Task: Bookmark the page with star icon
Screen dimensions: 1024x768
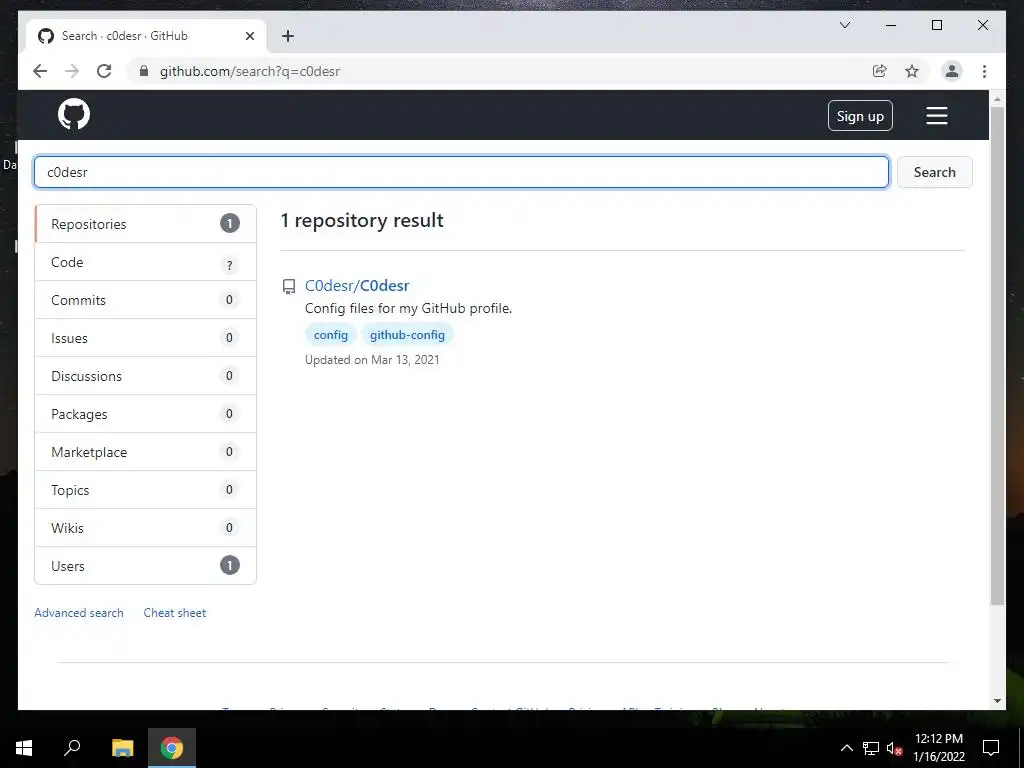Action: pos(912,71)
